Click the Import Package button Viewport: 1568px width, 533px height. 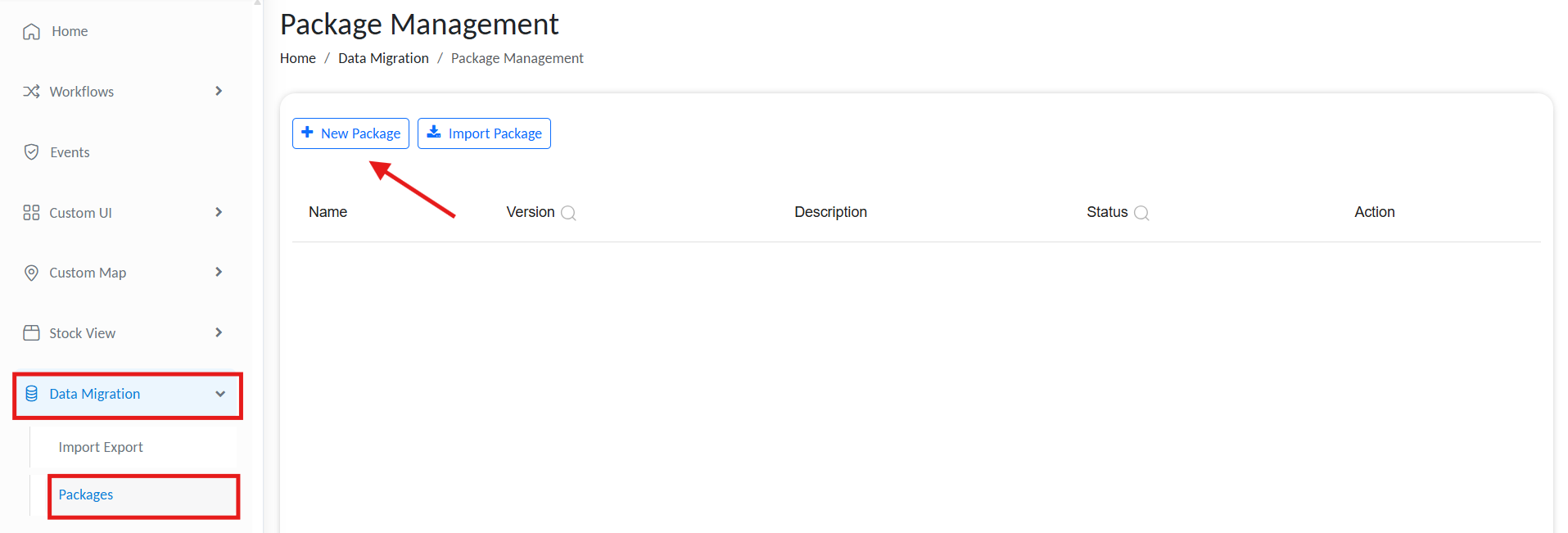tap(484, 133)
